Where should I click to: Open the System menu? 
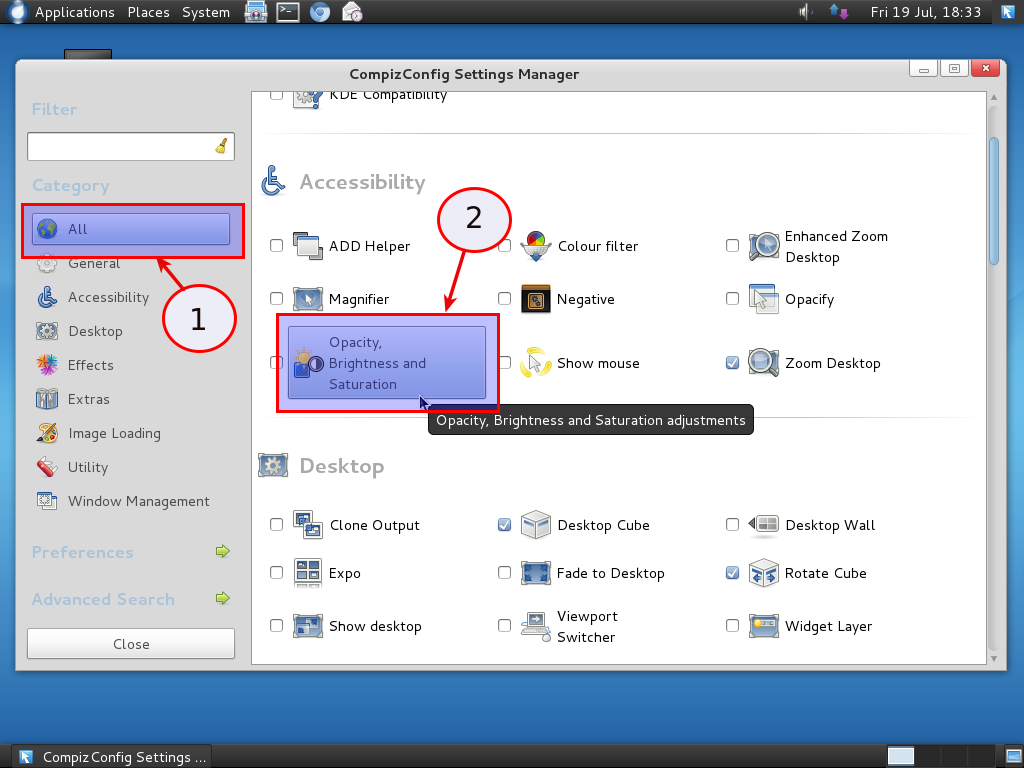pyautogui.click(x=206, y=12)
